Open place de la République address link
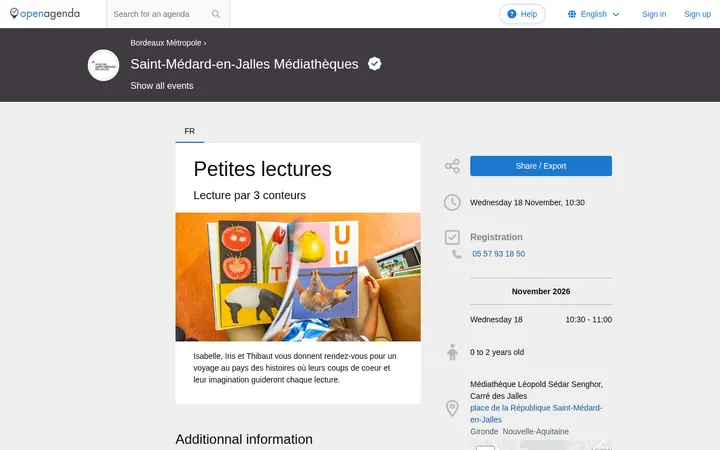Image resolution: width=720 pixels, height=450 pixels. [x=536, y=414]
